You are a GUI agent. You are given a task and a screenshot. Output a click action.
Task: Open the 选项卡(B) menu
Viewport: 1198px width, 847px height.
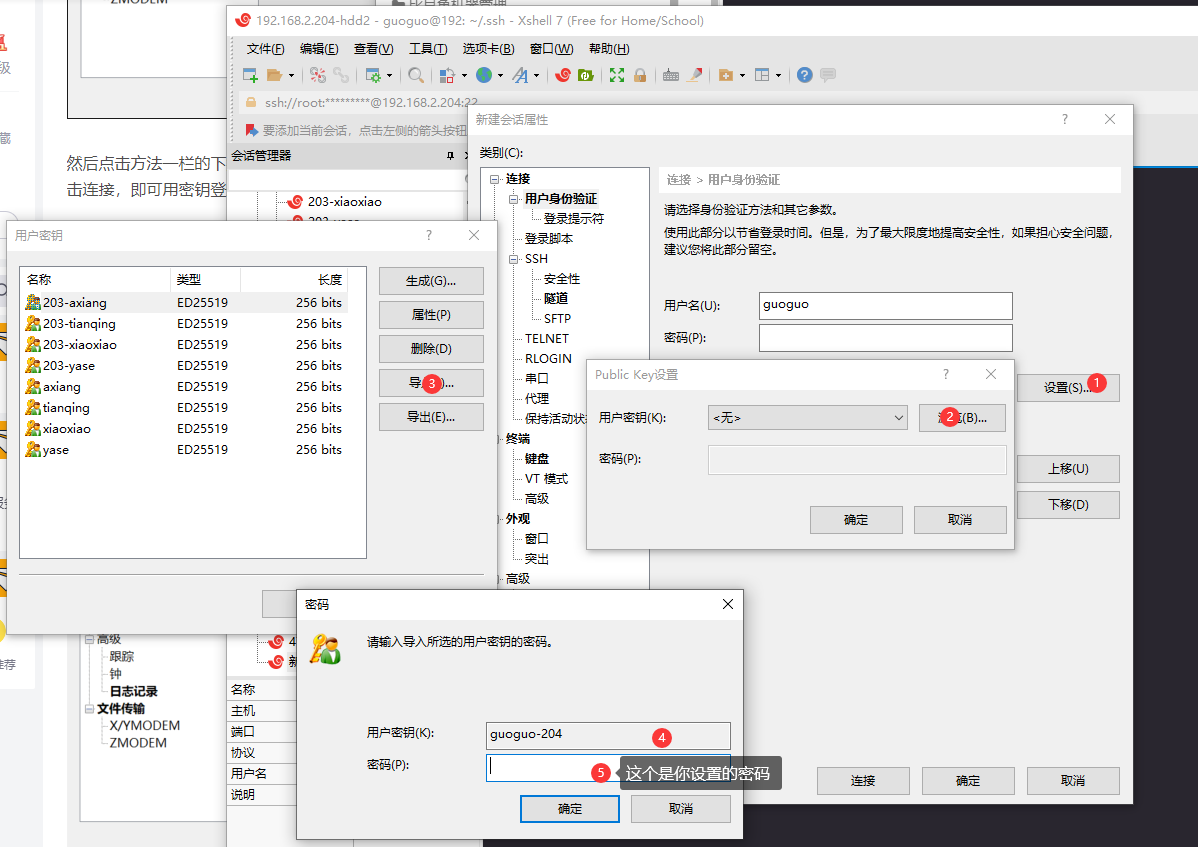point(488,49)
